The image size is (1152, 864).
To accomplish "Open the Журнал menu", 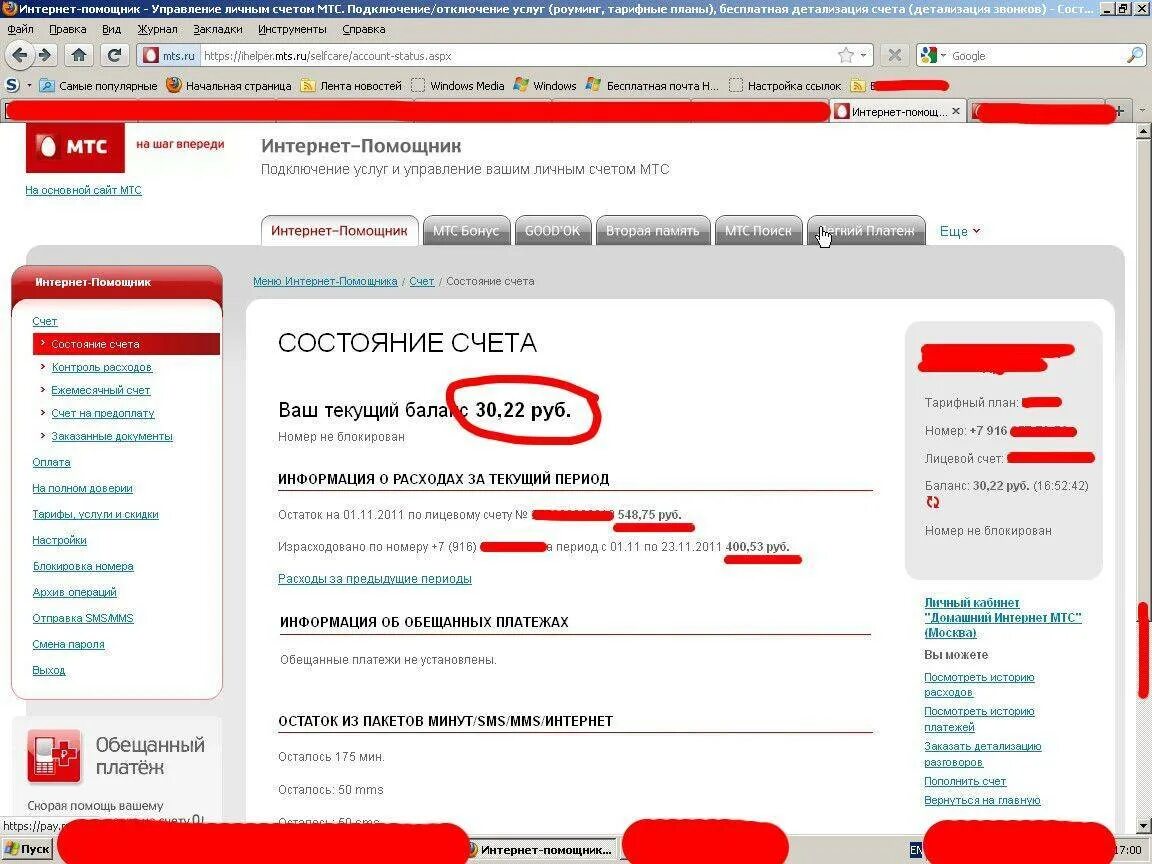I will pos(157,29).
